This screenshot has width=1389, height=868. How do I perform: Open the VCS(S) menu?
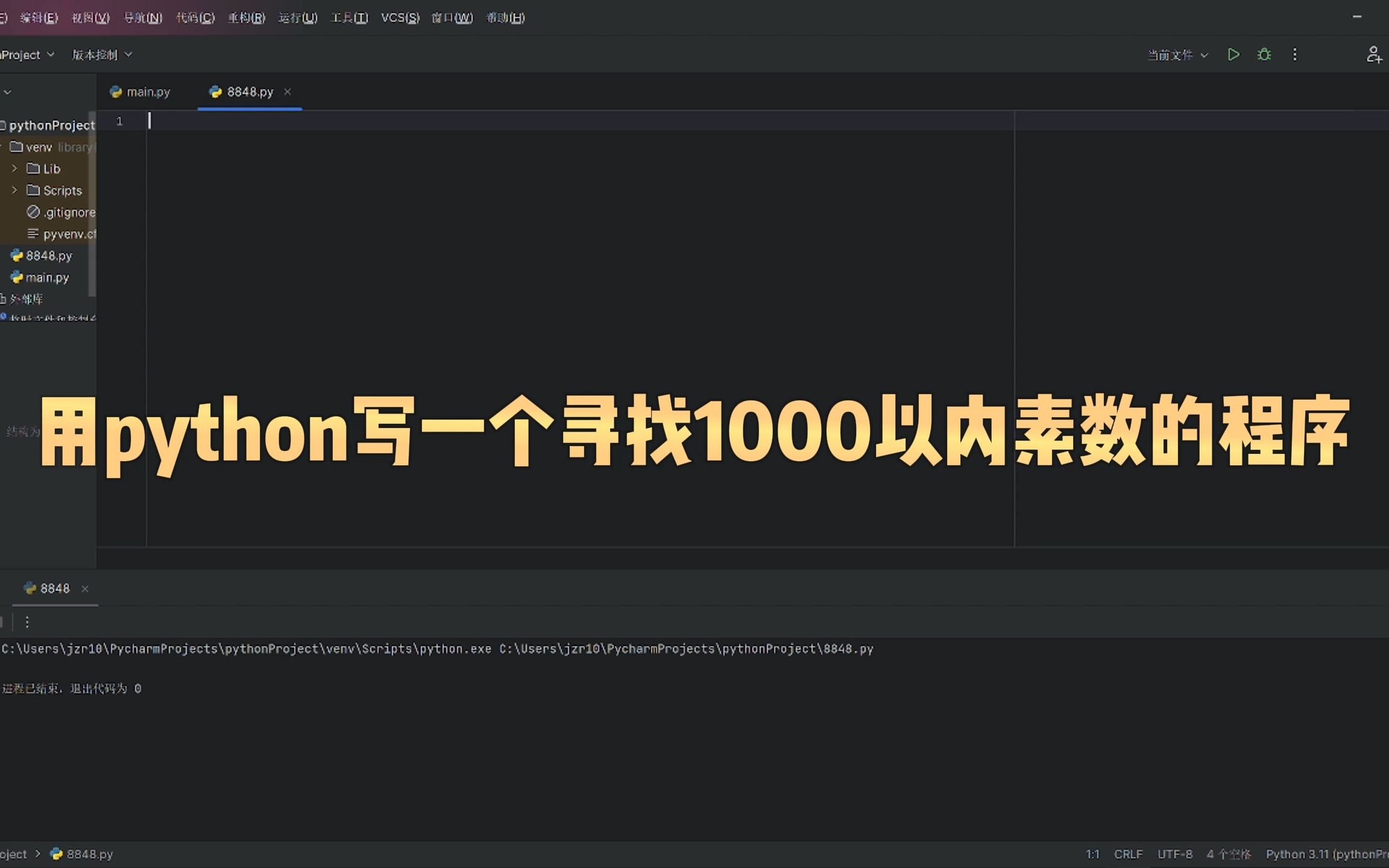point(400,17)
